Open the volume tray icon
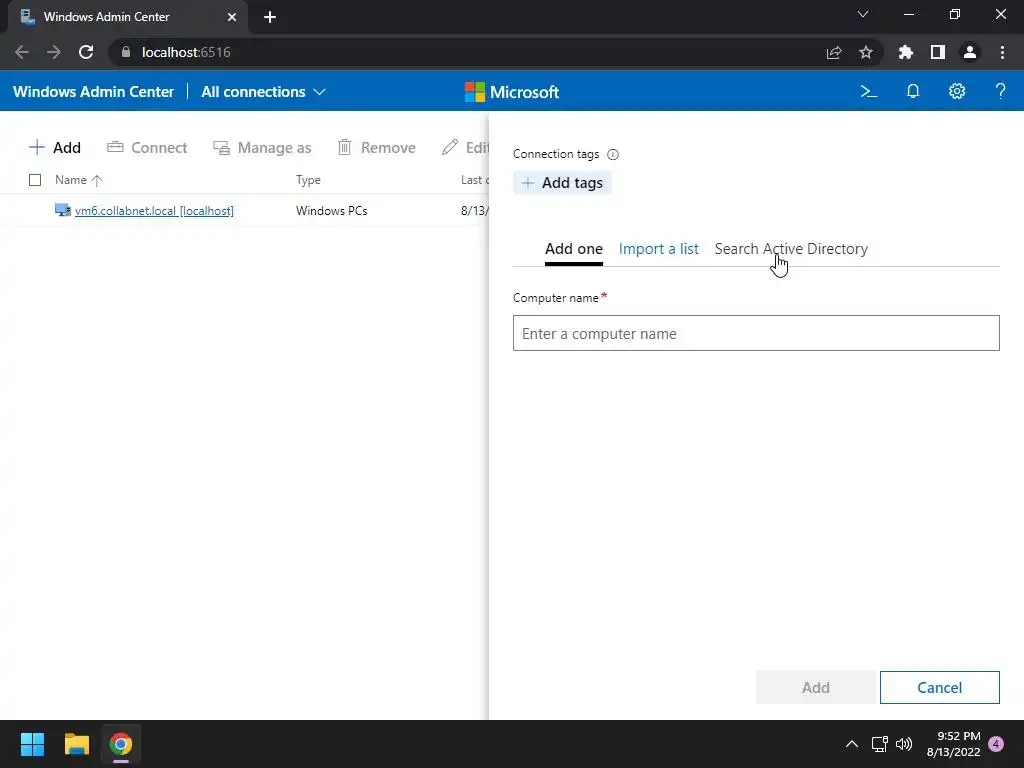The image size is (1024, 768). (904, 744)
